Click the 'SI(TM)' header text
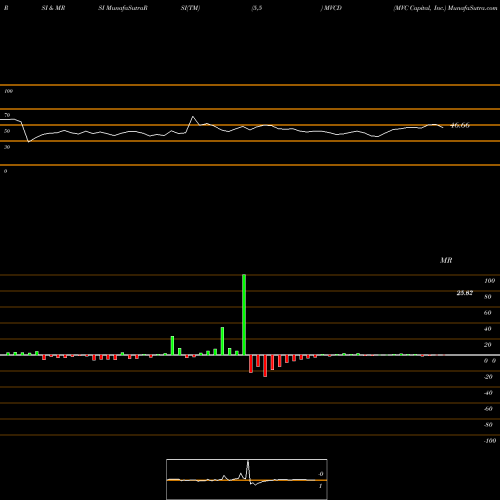The height and width of the screenshot is (500, 500). tap(190, 8)
